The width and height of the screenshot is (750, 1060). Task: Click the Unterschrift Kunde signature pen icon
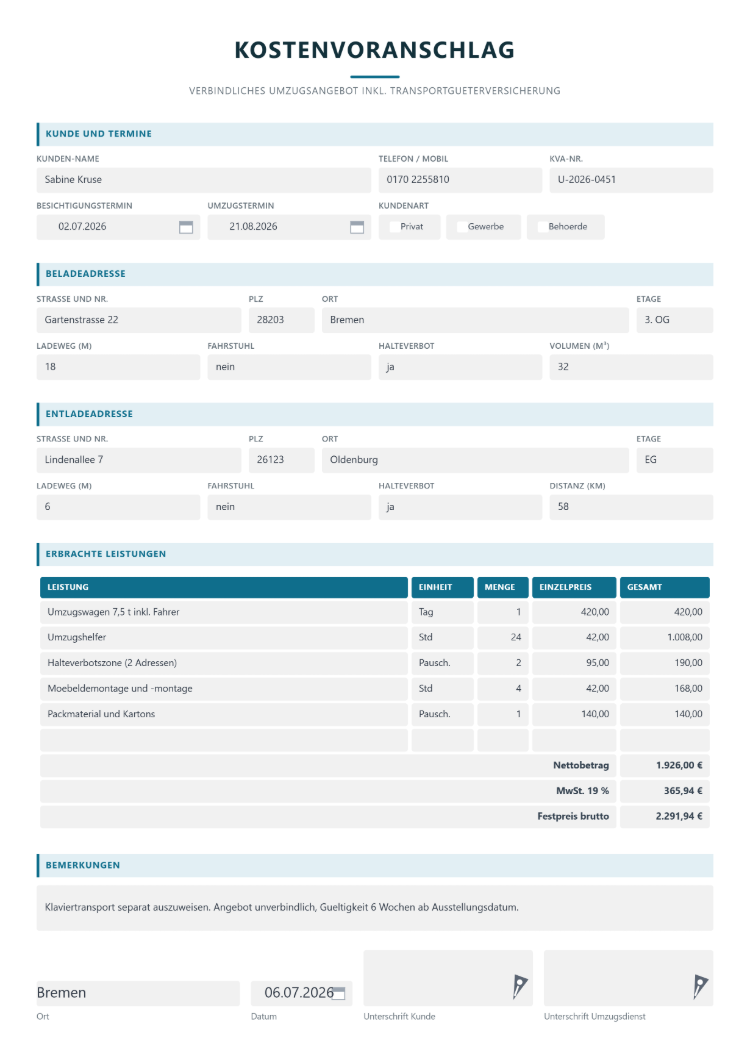[519, 987]
